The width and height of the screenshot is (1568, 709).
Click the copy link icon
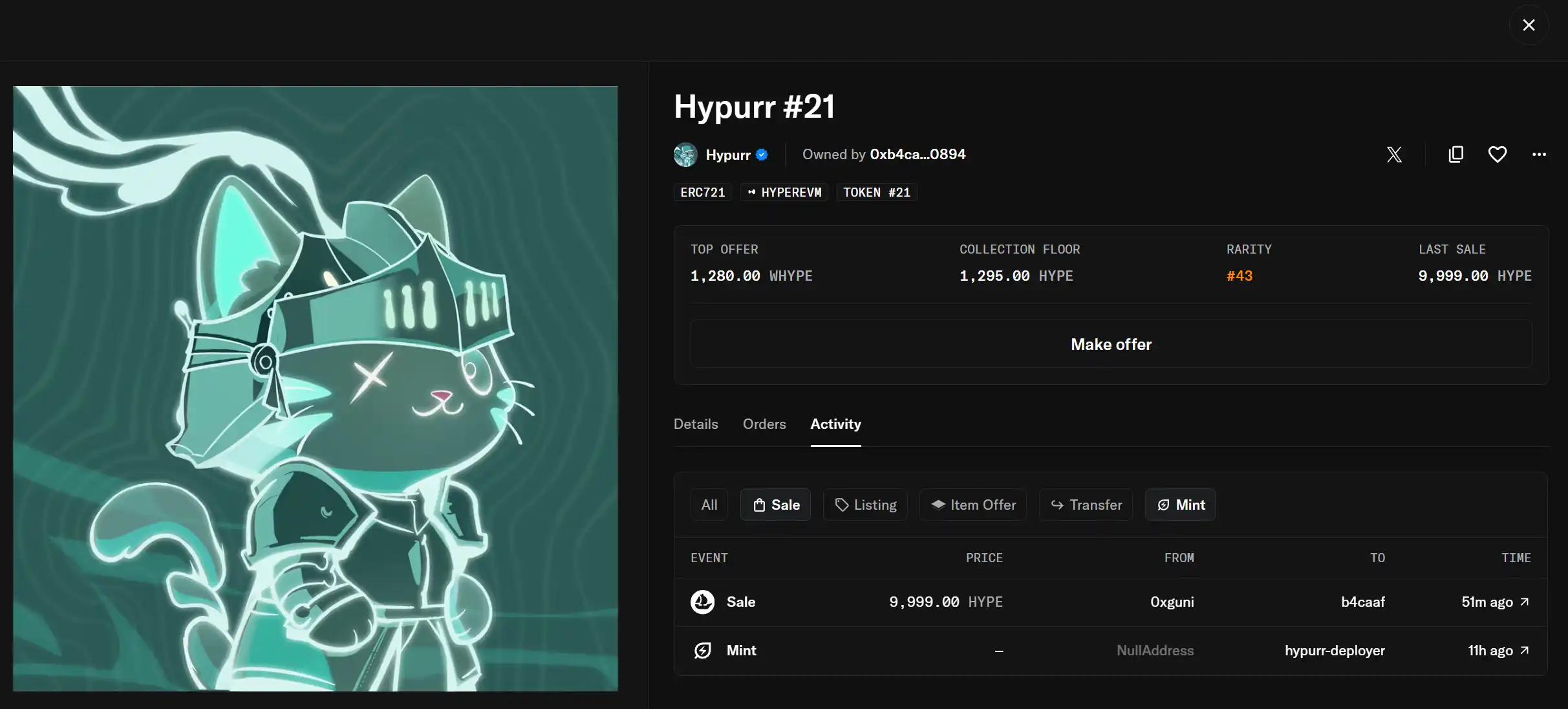[x=1455, y=155]
